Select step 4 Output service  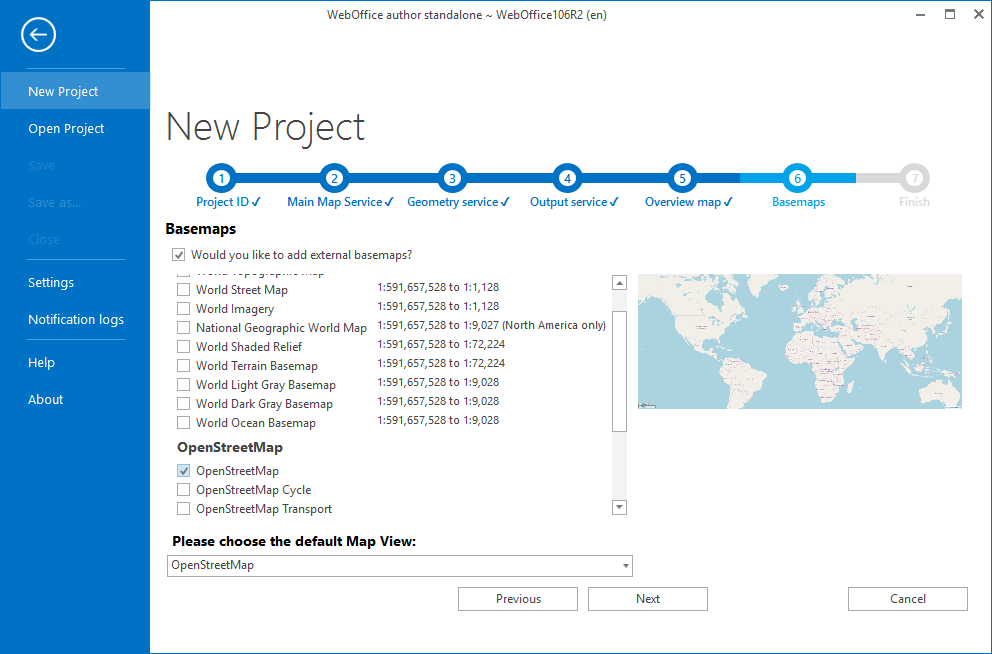point(566,177)
